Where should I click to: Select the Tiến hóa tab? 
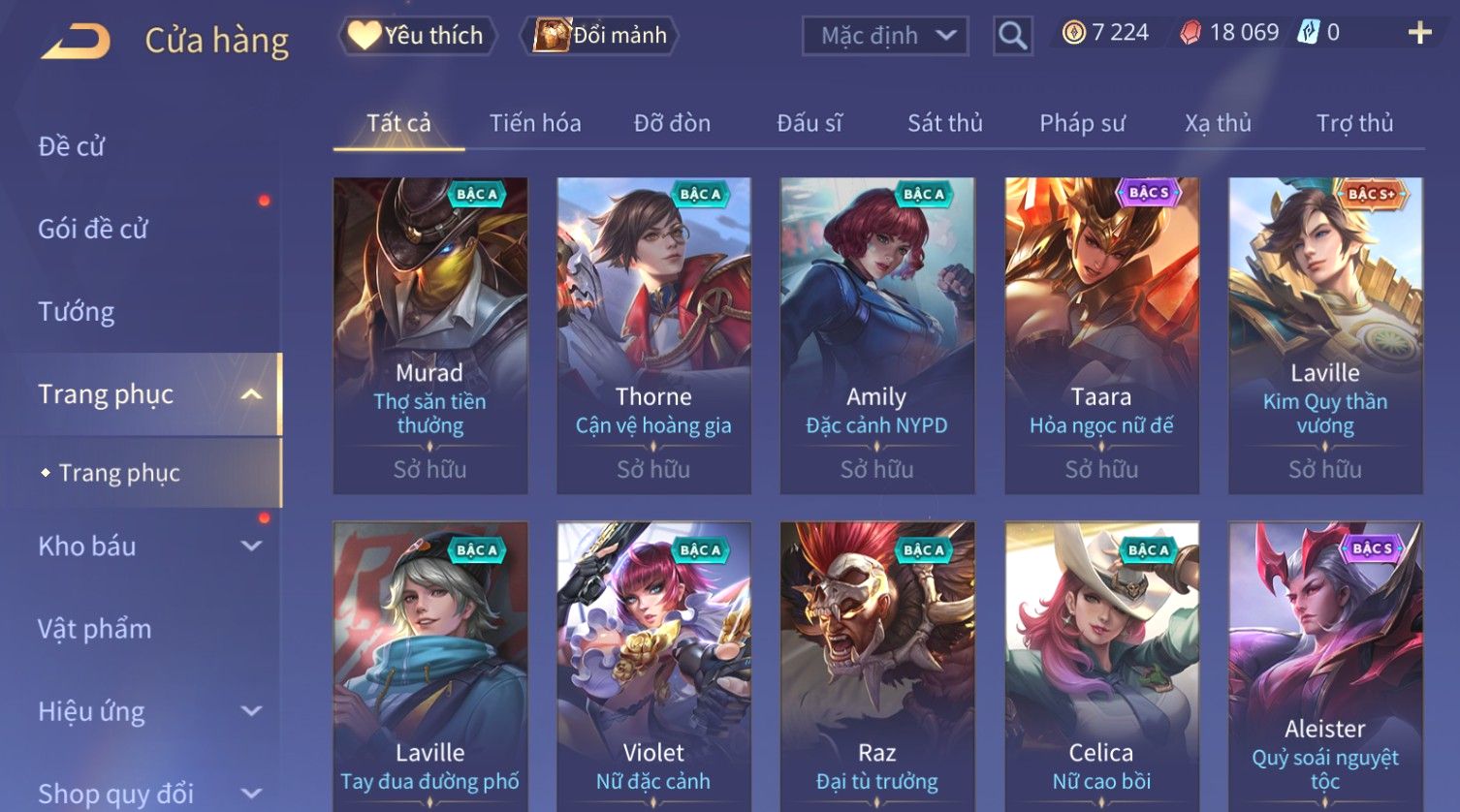pos(535,123)
